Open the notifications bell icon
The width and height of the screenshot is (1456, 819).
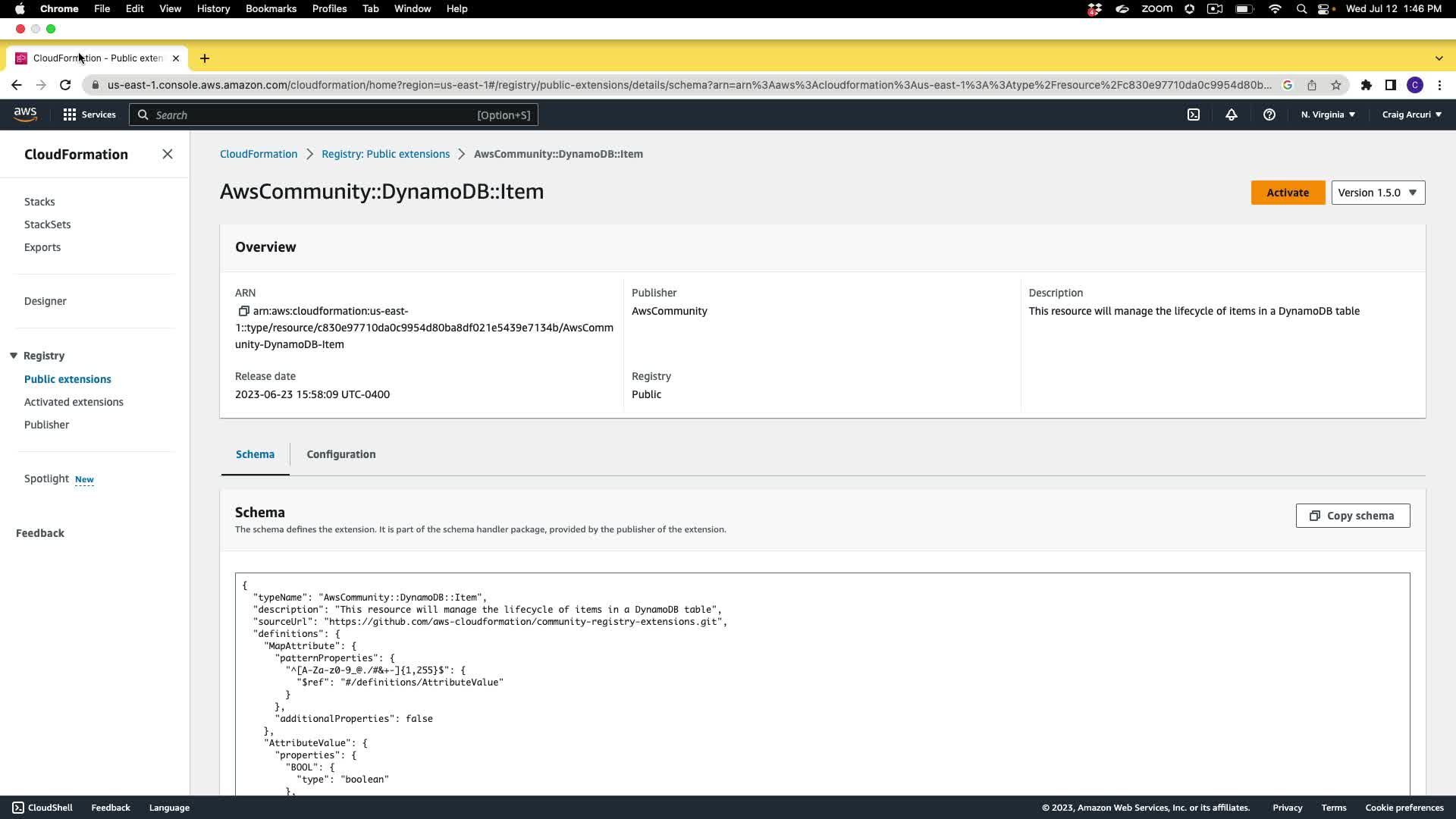(1232, 115)
